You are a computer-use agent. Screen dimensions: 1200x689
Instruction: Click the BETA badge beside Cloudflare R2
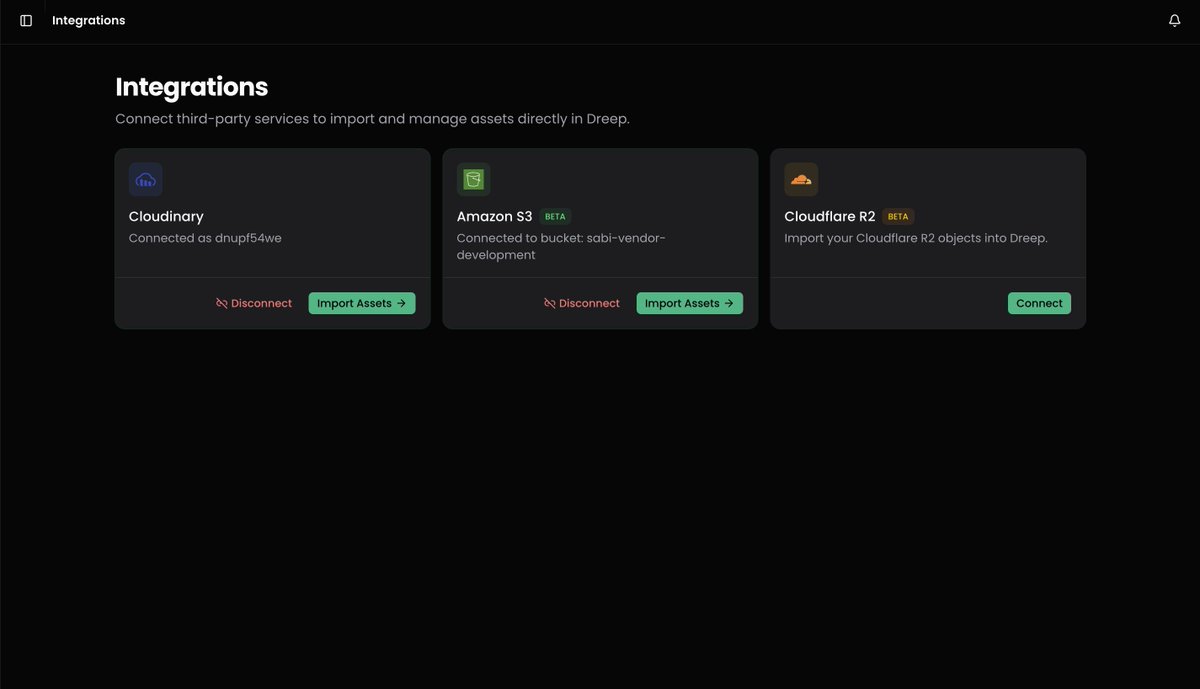[x=898, y=216]
